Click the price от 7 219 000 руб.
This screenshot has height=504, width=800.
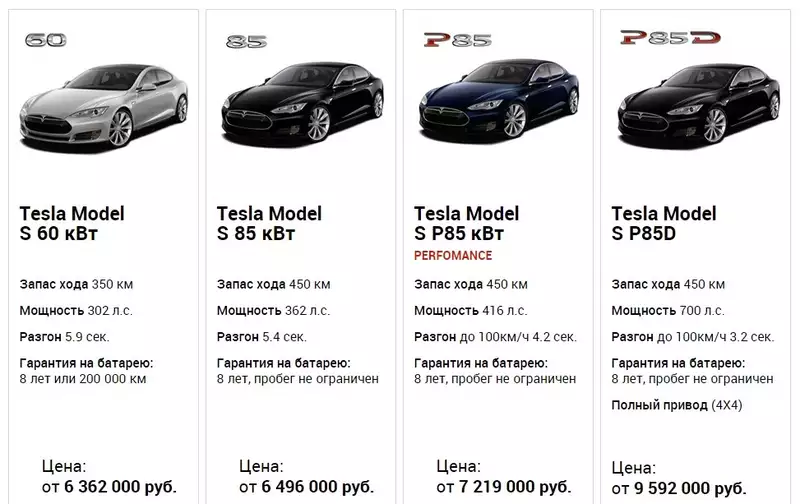coord(504,487)
